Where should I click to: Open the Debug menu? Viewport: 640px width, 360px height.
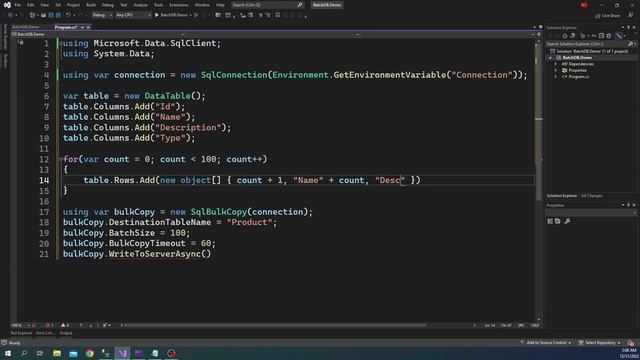click(108, 5)
